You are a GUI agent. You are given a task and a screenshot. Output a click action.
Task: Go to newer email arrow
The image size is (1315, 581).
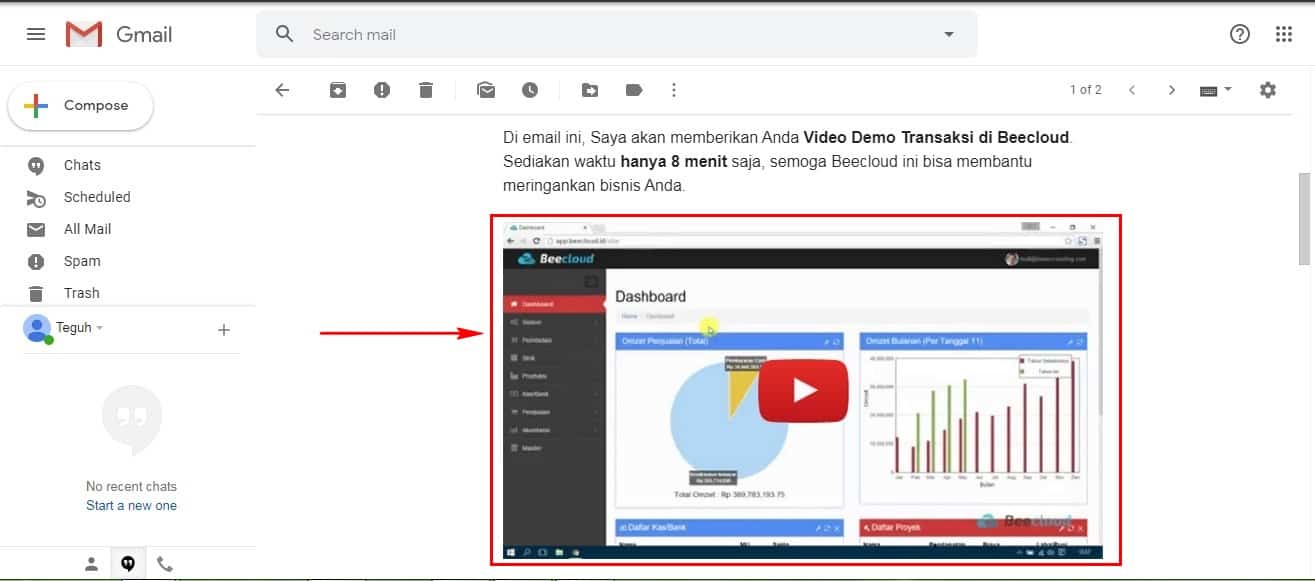click(x=1132, y=90)
